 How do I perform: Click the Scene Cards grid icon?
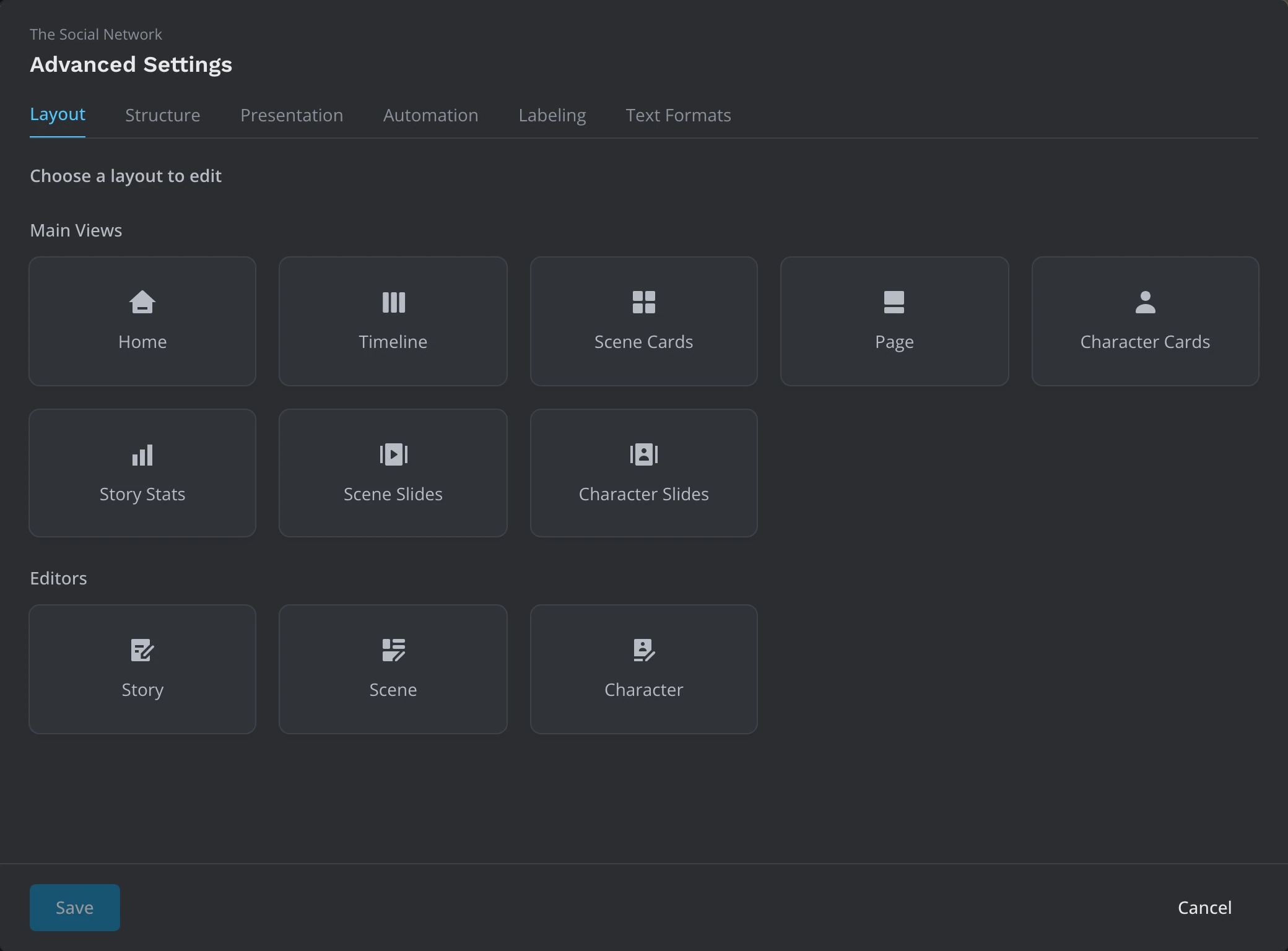click(x=643, y=302)
